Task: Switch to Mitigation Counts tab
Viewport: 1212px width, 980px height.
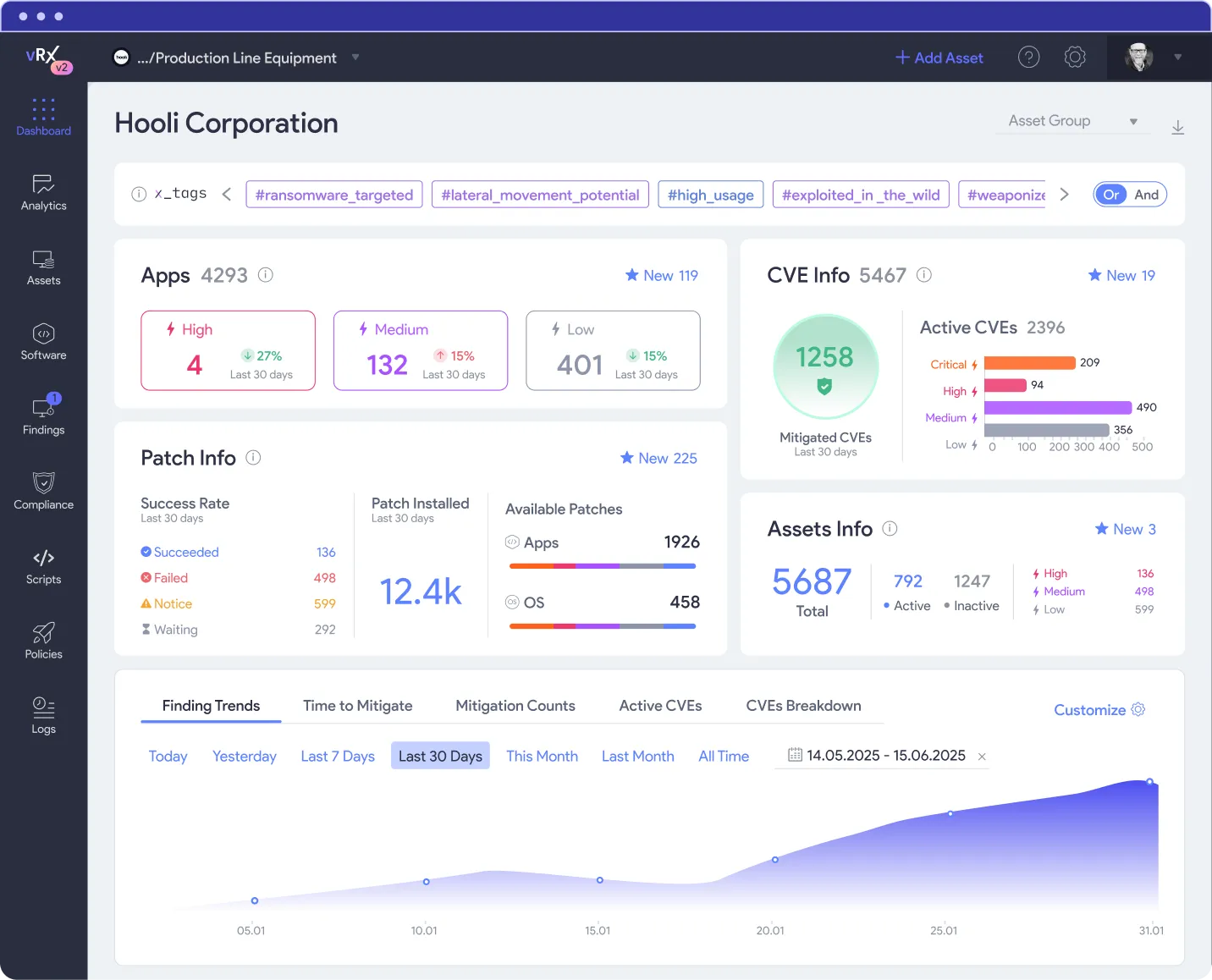Action: point(515,706)
